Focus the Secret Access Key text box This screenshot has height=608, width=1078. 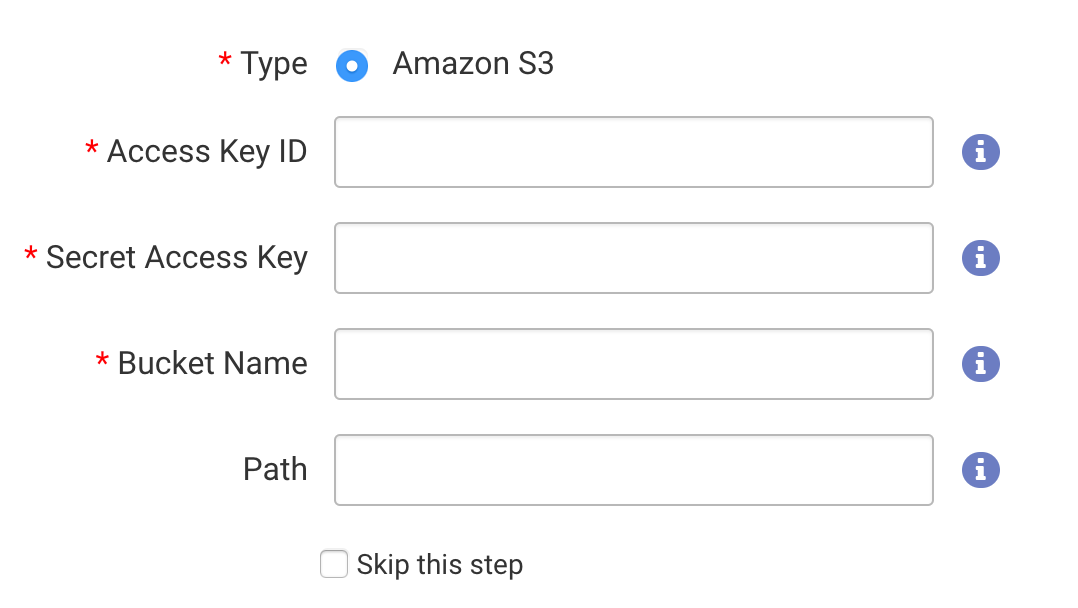tap(633, 258)
